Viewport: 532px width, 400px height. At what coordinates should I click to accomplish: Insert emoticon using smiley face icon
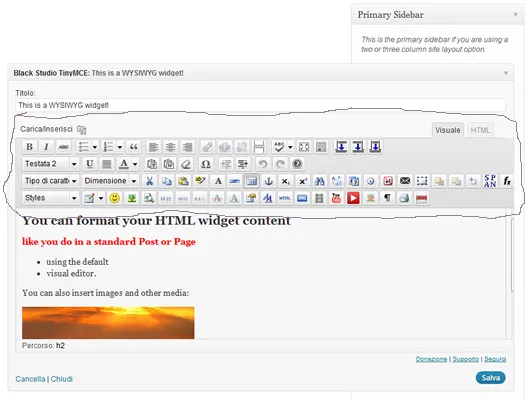(115, 198)
